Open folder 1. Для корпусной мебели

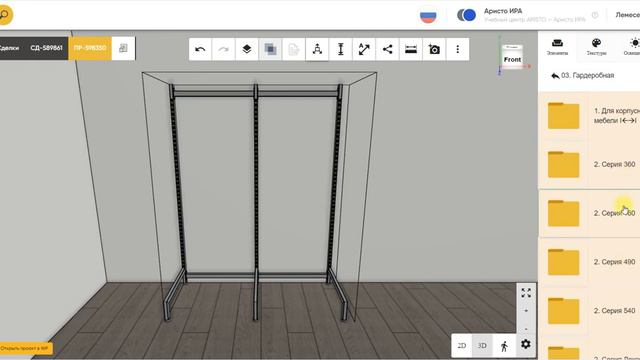589,116
